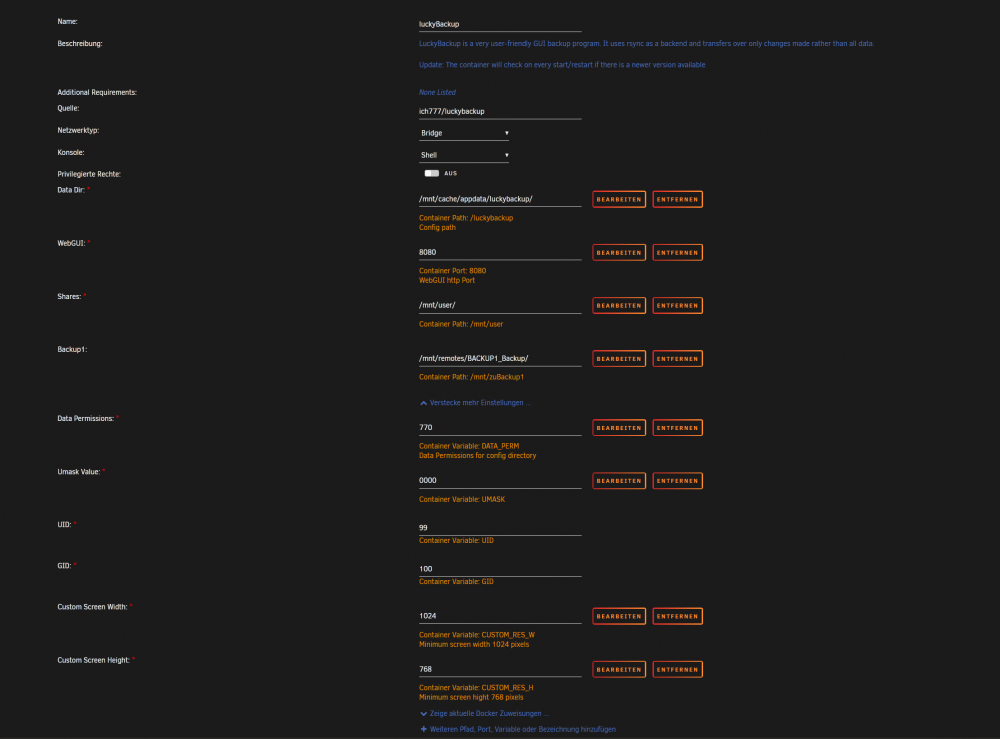
Task: Click Bearbeiten for Umask Value
Action: pos(619,481)
